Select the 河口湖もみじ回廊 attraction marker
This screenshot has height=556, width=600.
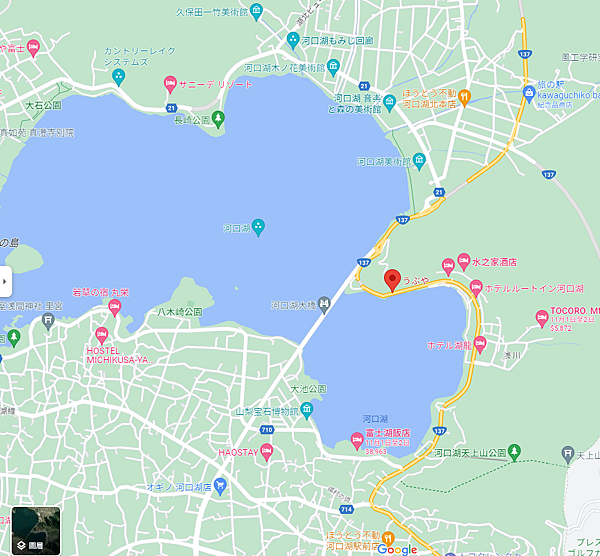(293, 41)
